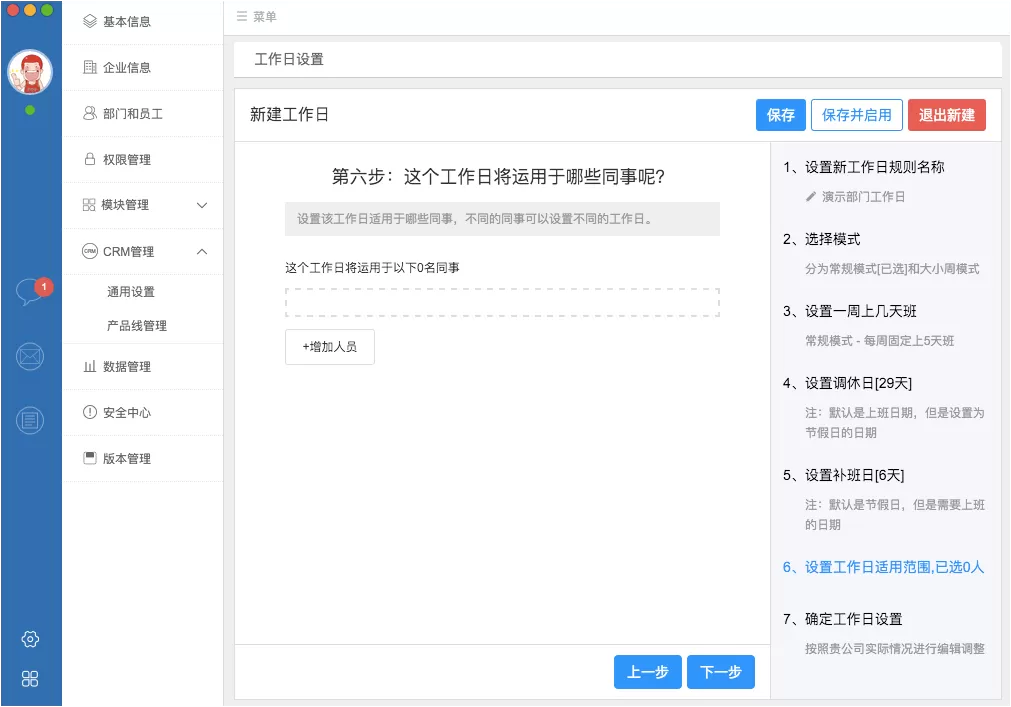Edit rule name via pencil icon

[x=810, y=197]
